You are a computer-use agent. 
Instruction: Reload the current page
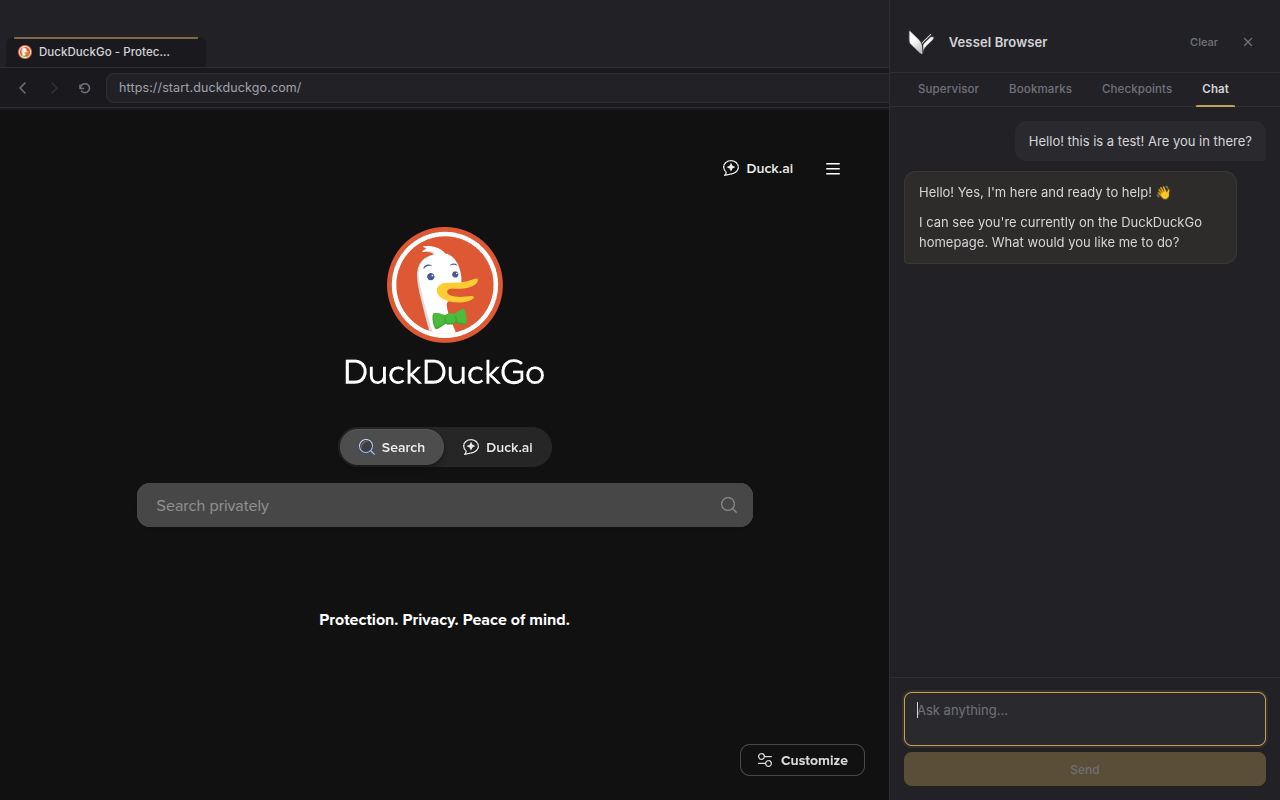pos(84,87)
